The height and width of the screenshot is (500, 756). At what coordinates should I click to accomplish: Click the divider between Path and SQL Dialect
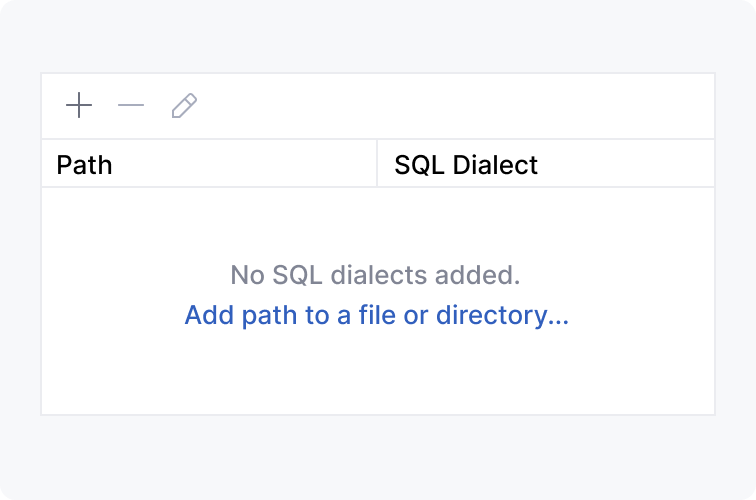point(377,164)
